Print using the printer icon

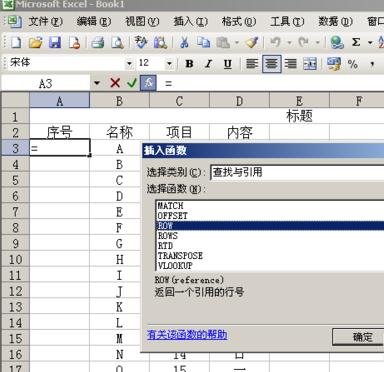(x=98, y=43)
